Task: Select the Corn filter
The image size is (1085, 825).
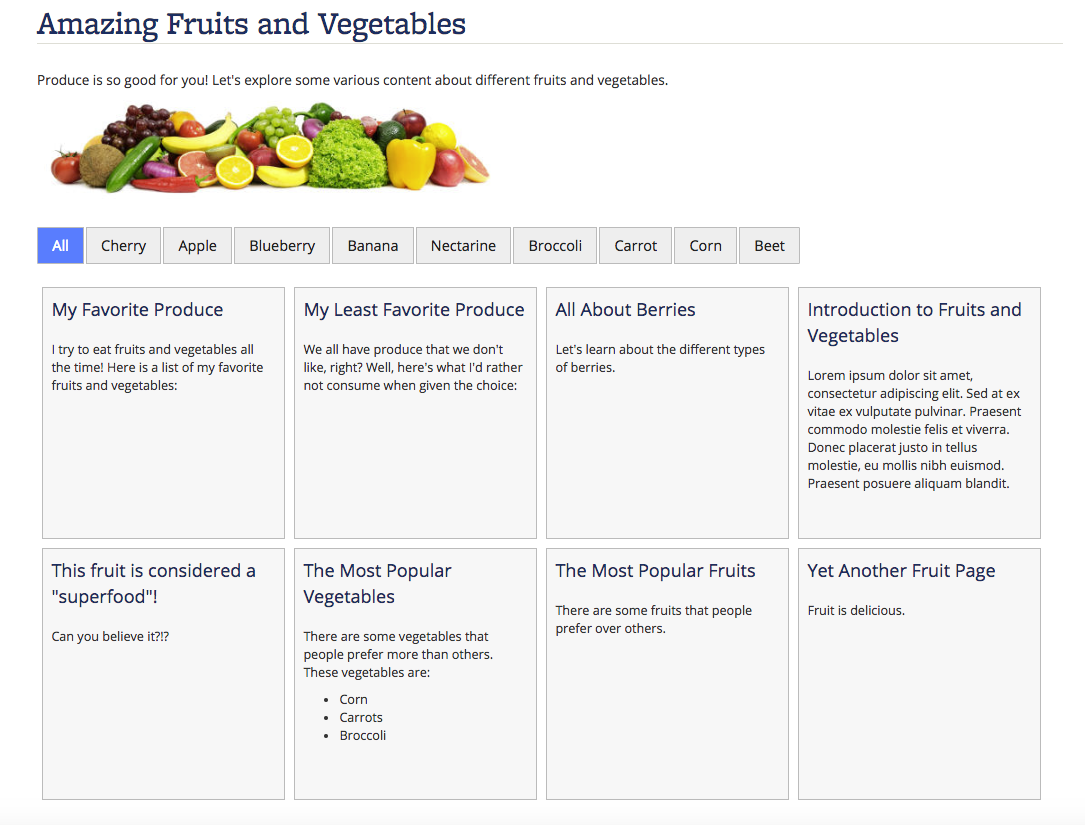Action: tap(705, 246)
